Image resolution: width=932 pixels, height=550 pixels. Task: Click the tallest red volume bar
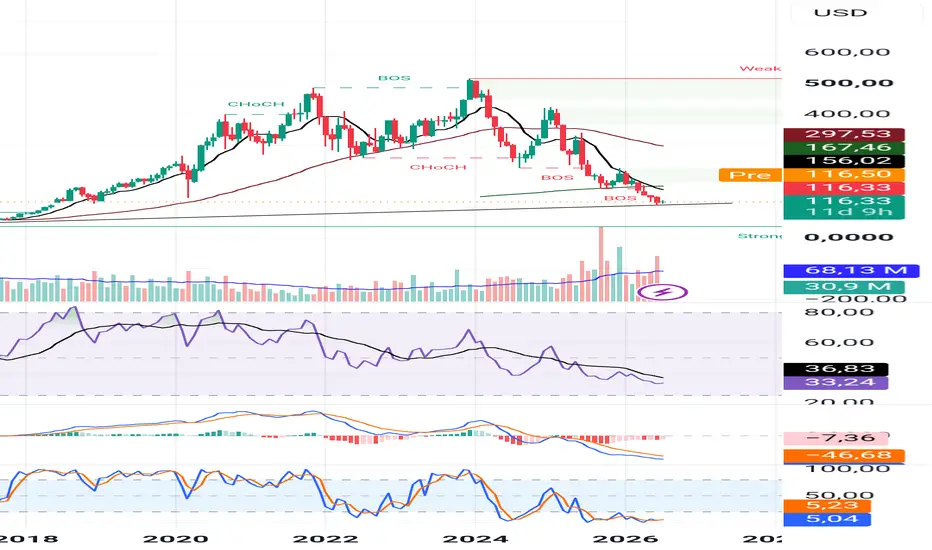click(x=601, y=263)
